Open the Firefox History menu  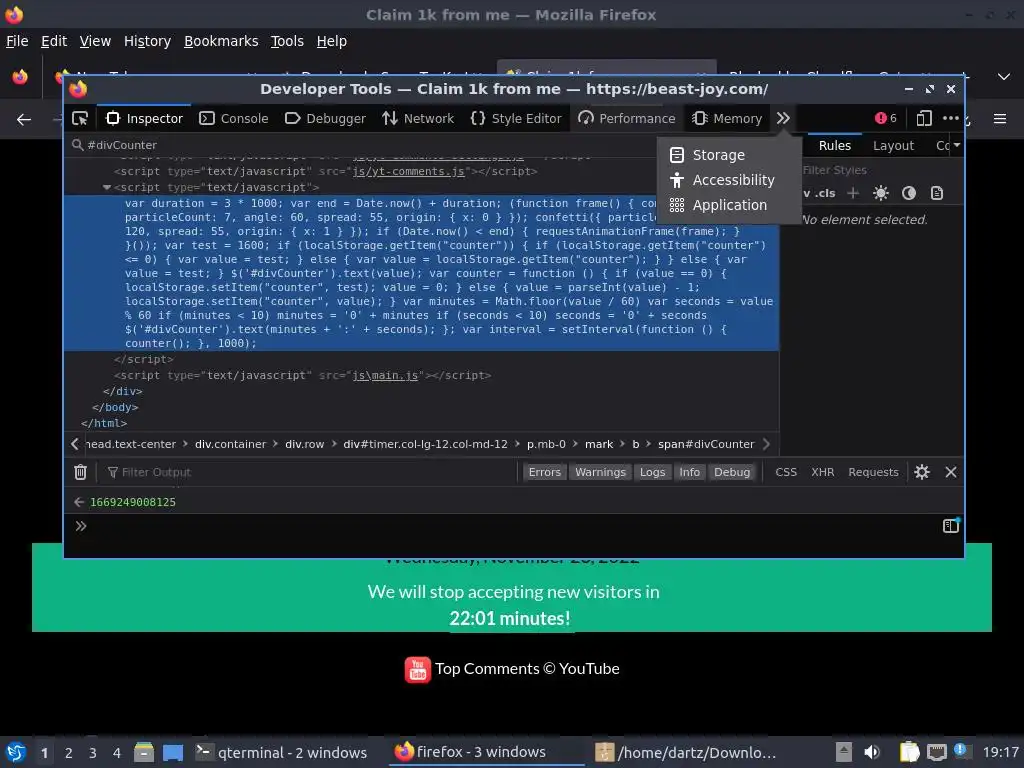[x=147, y=41]
